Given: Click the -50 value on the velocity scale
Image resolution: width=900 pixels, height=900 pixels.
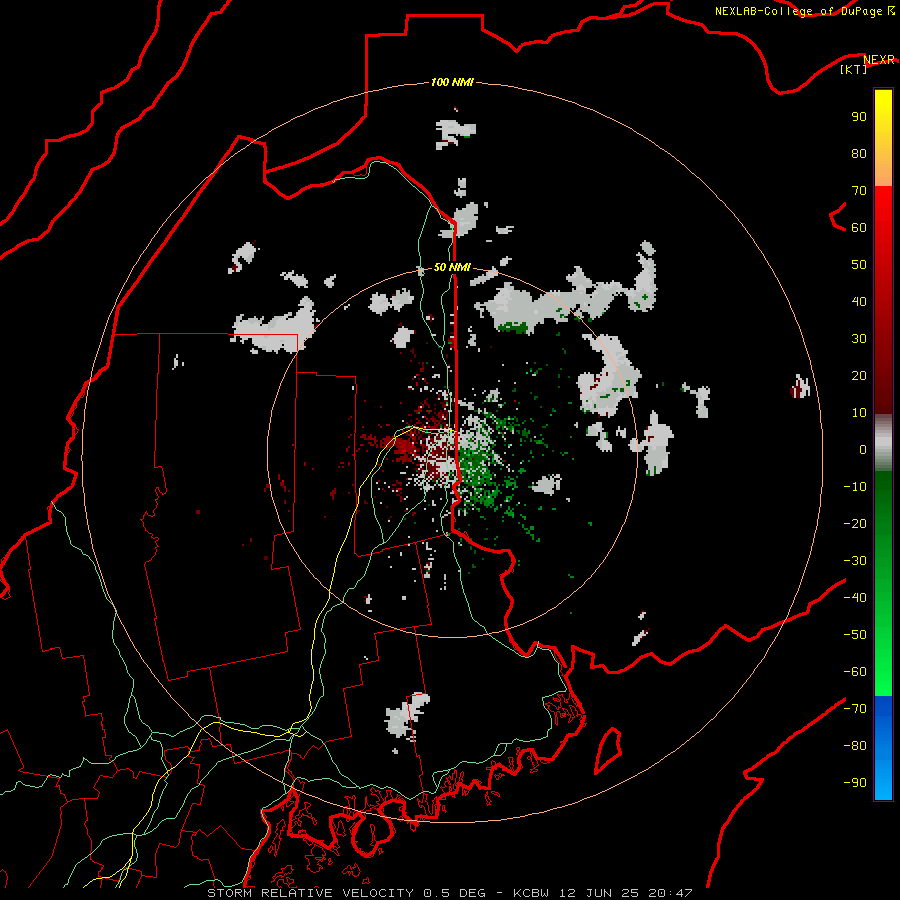Looking at the screenshot, I should point(855,635).
